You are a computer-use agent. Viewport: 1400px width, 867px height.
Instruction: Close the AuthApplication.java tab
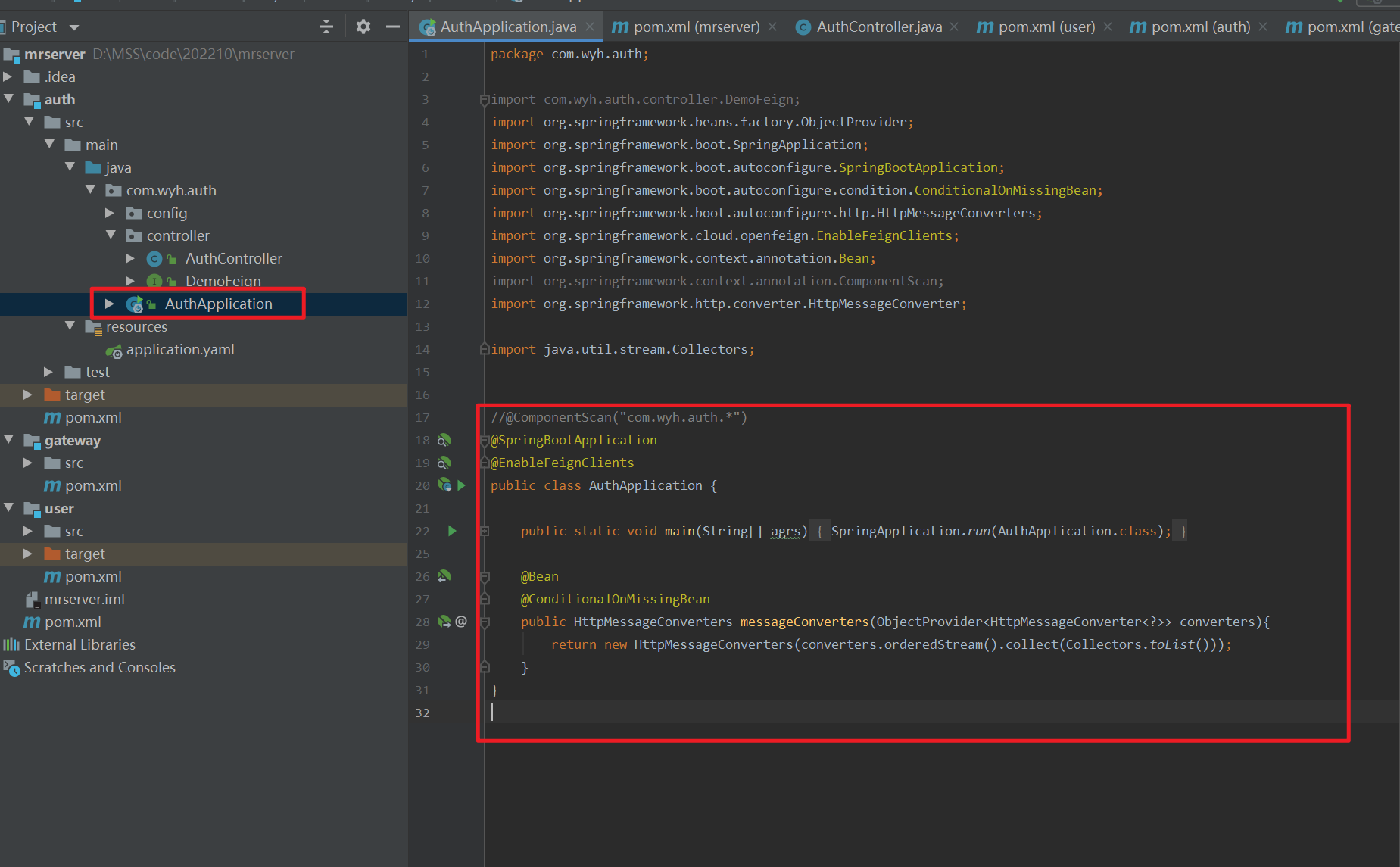[x=590, y=27]
